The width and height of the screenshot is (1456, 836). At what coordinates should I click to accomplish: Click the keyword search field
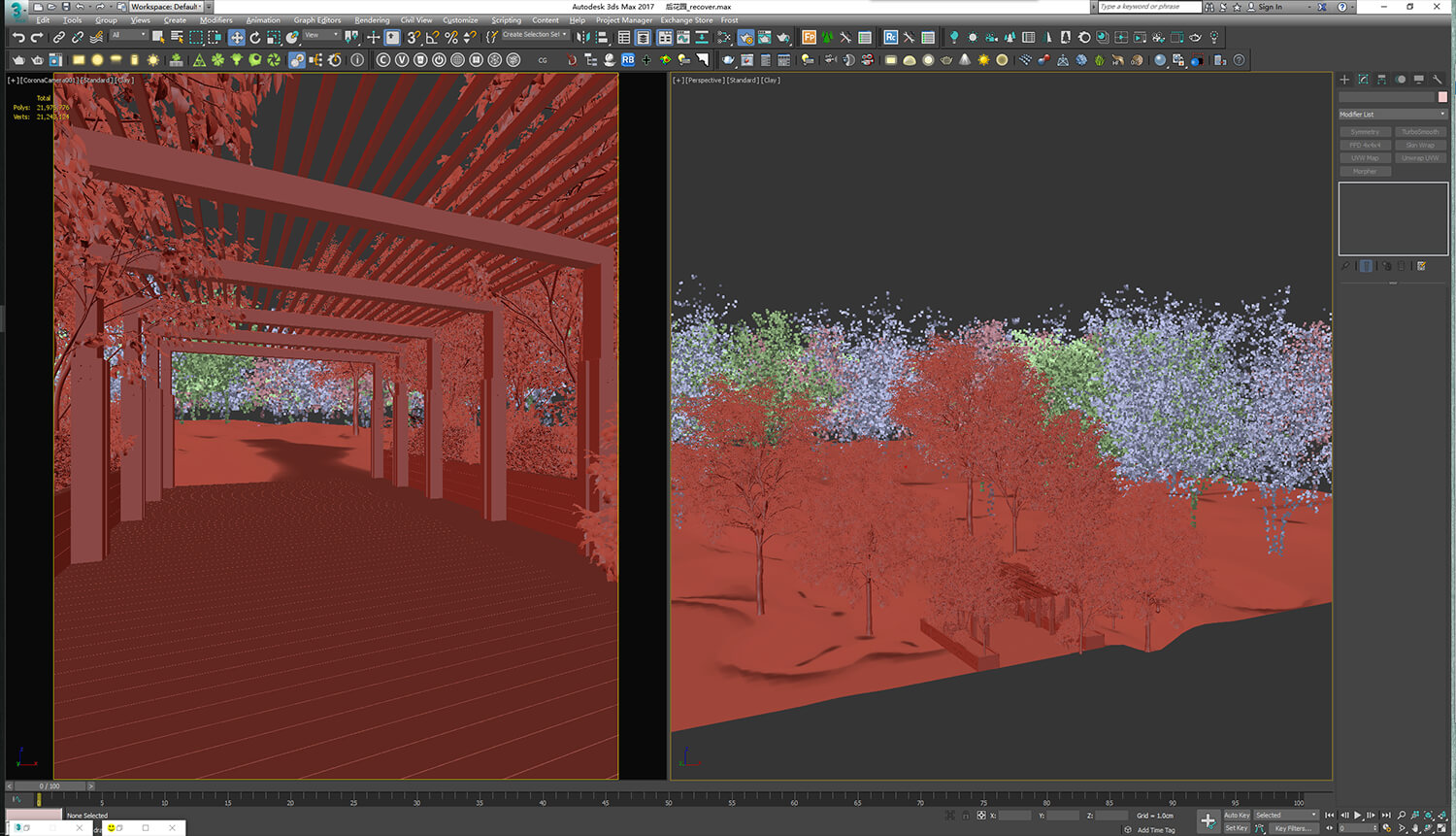tap(1149, 7)
